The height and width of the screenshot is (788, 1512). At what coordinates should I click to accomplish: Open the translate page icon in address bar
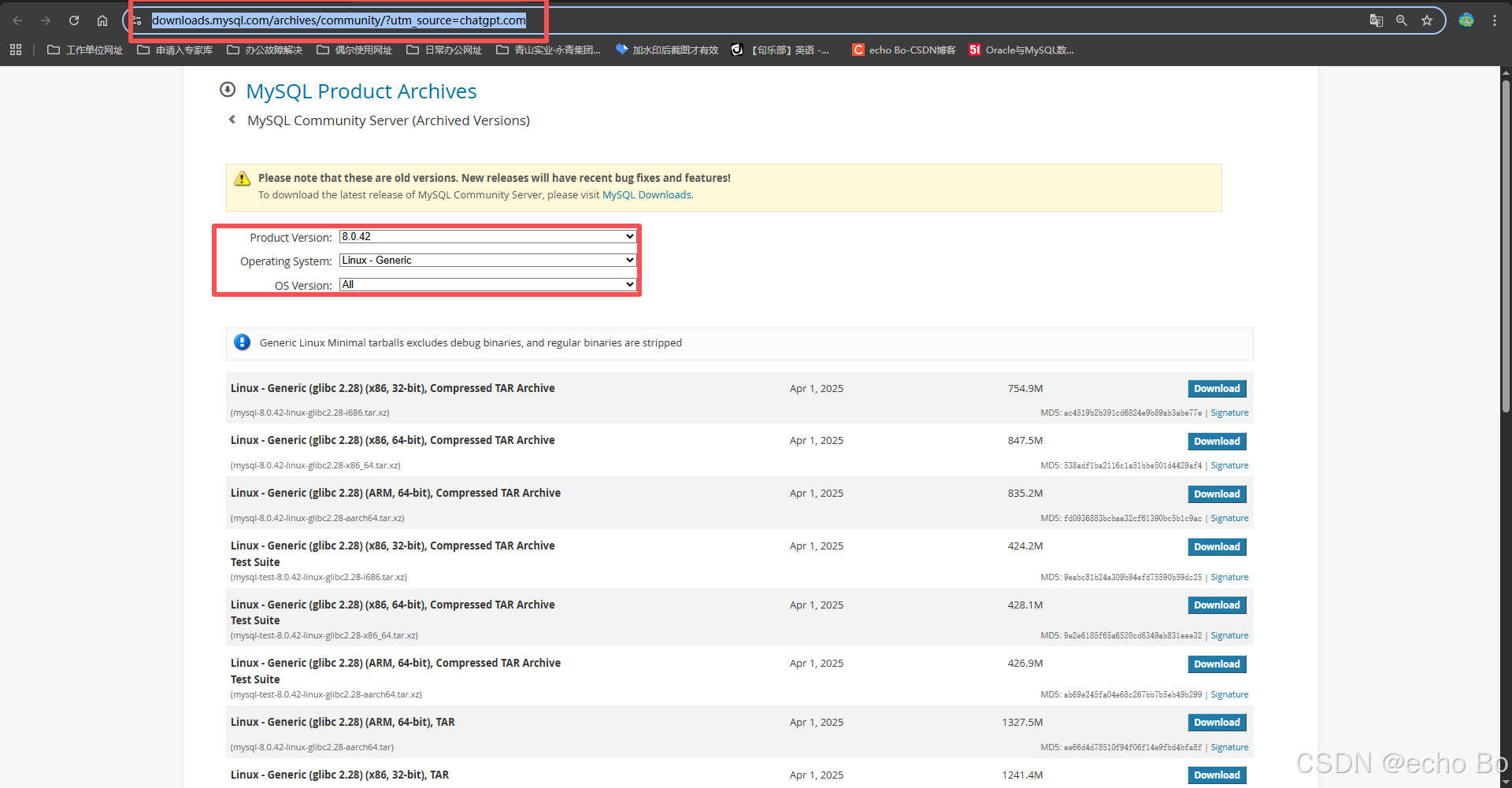click(1376, 20)
